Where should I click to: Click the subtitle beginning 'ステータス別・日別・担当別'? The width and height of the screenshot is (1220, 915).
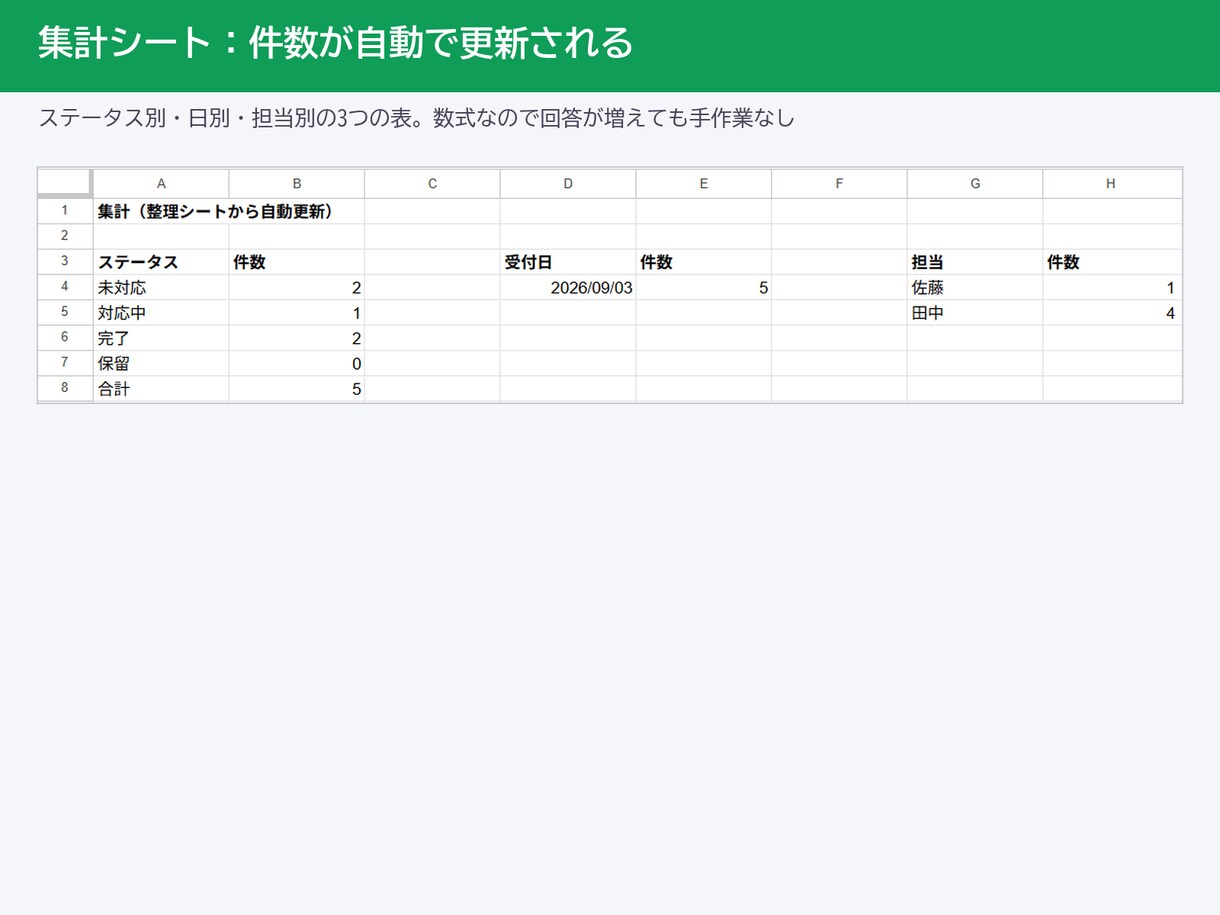(416, 118)
